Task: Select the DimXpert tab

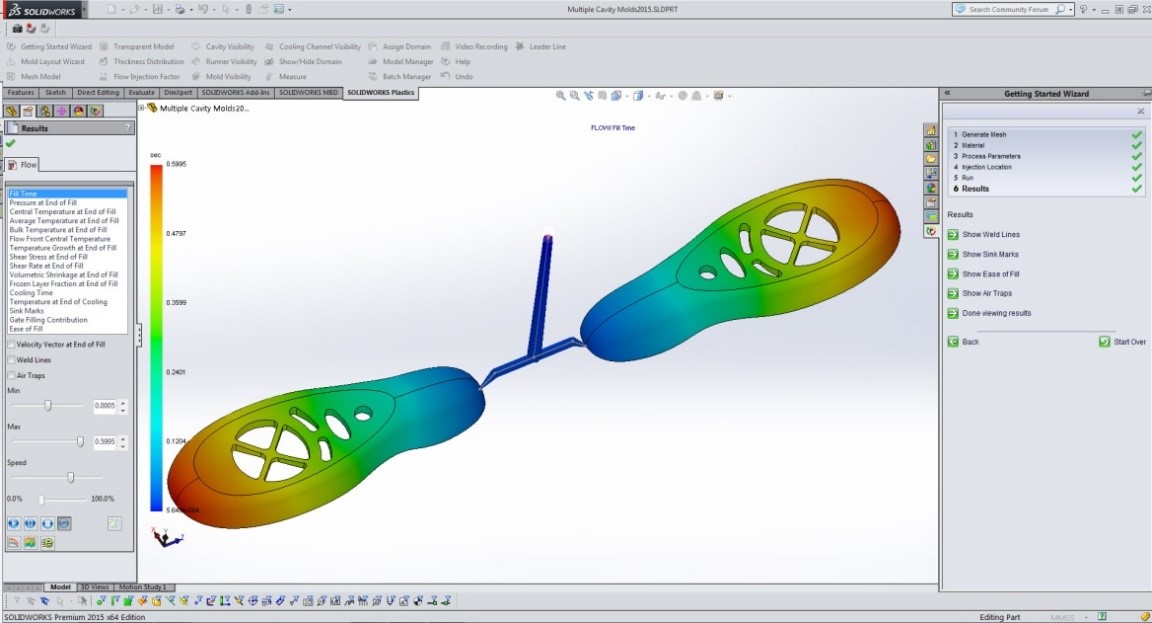Action: tap(178, 93)
